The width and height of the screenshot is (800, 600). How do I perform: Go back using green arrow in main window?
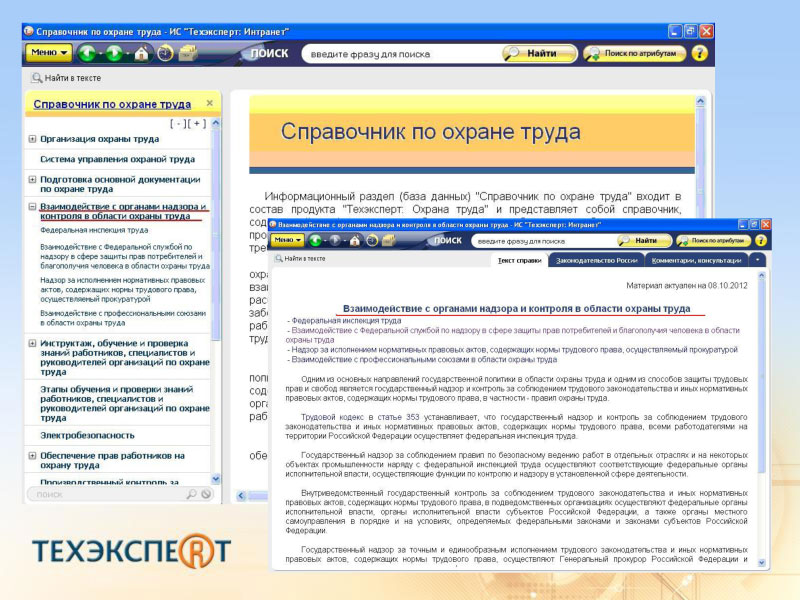87,53
